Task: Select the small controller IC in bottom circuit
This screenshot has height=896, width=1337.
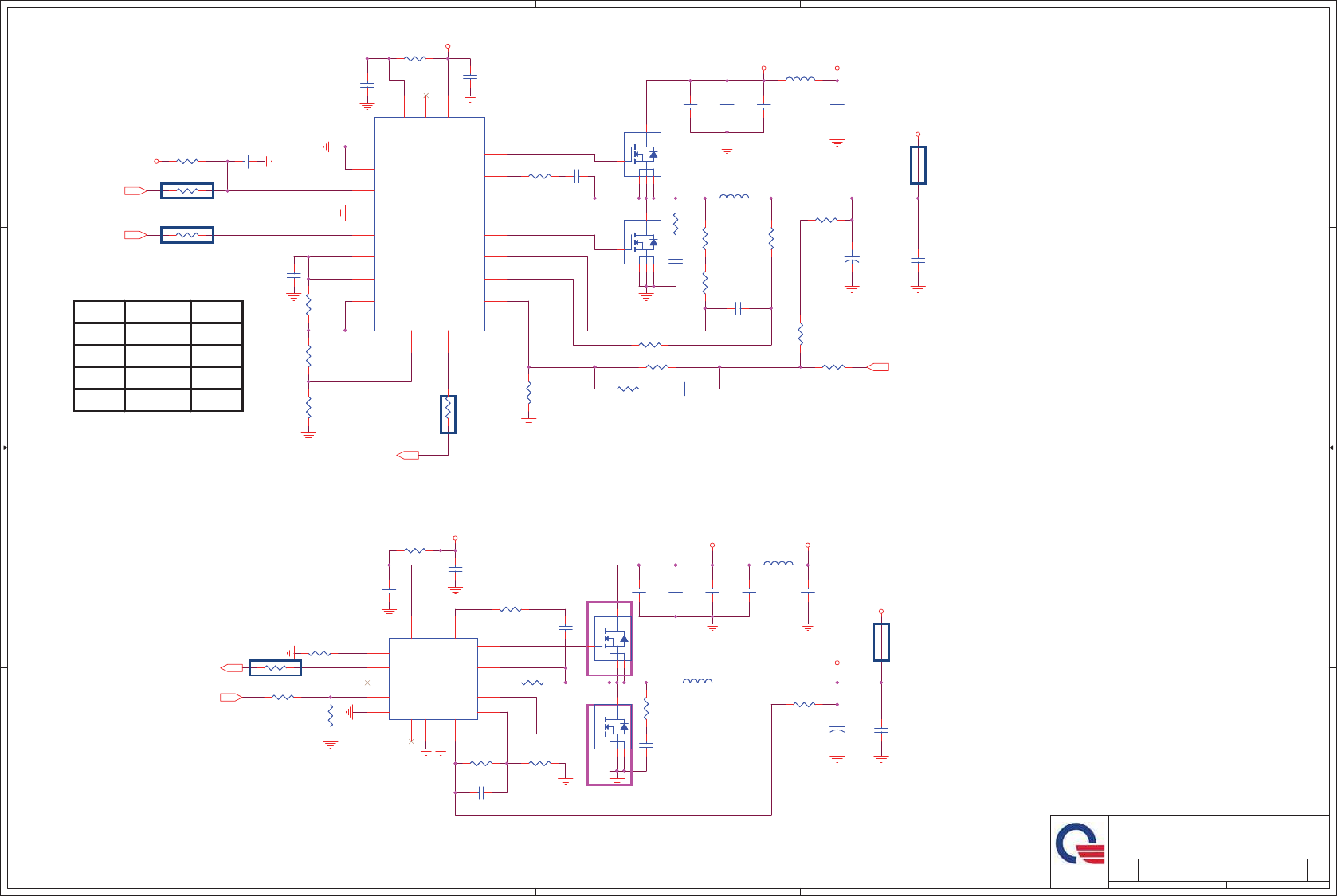Action: pyautogui.click(x=433, y=679)
